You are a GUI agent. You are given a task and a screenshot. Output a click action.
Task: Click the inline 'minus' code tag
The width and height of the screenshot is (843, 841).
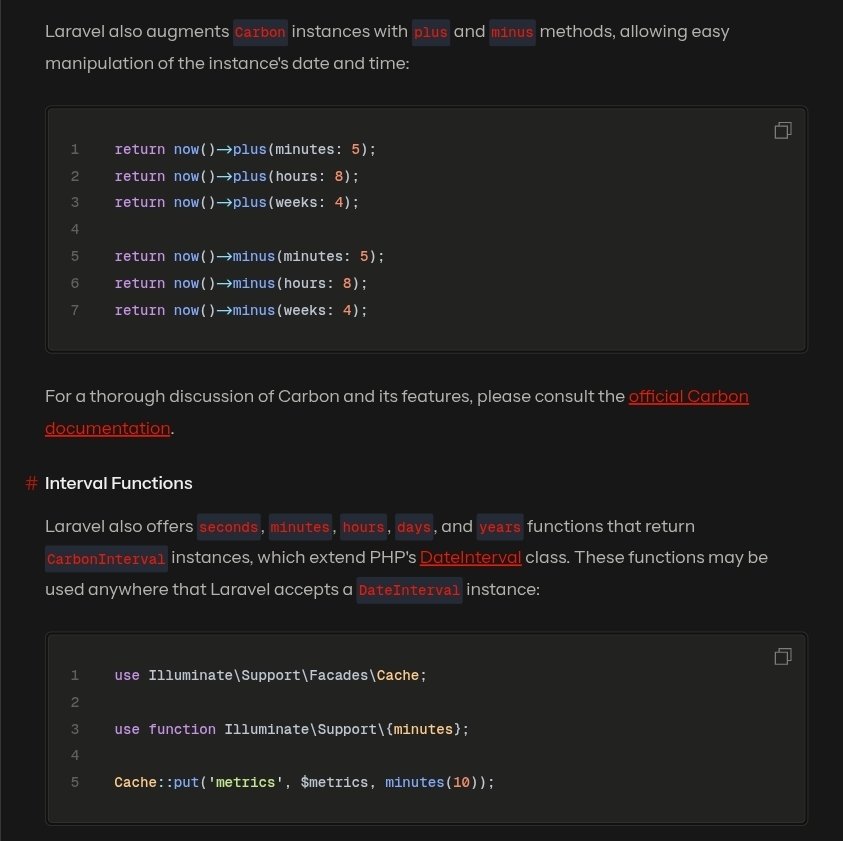(x=512, y=32)
